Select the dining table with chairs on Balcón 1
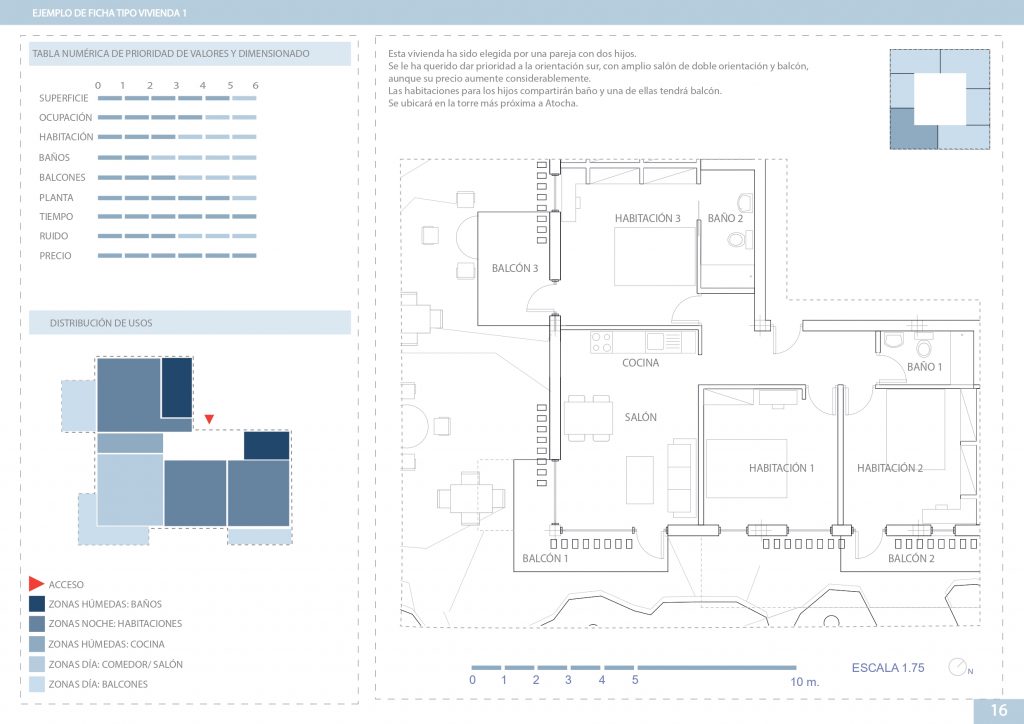 (x=466, y=497)
